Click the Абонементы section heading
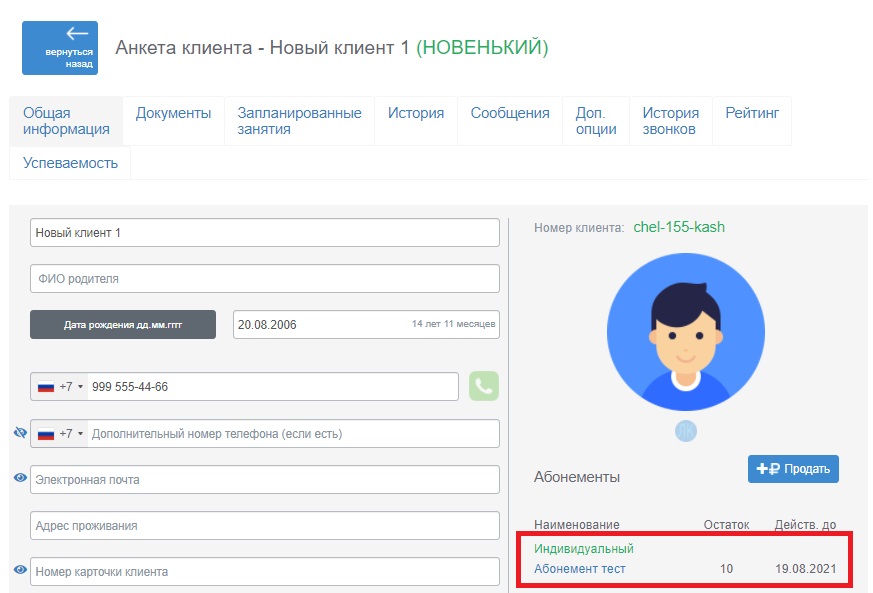Image resolution: width=873 pixels, height=593 pixels. click(x=577, y=477)
